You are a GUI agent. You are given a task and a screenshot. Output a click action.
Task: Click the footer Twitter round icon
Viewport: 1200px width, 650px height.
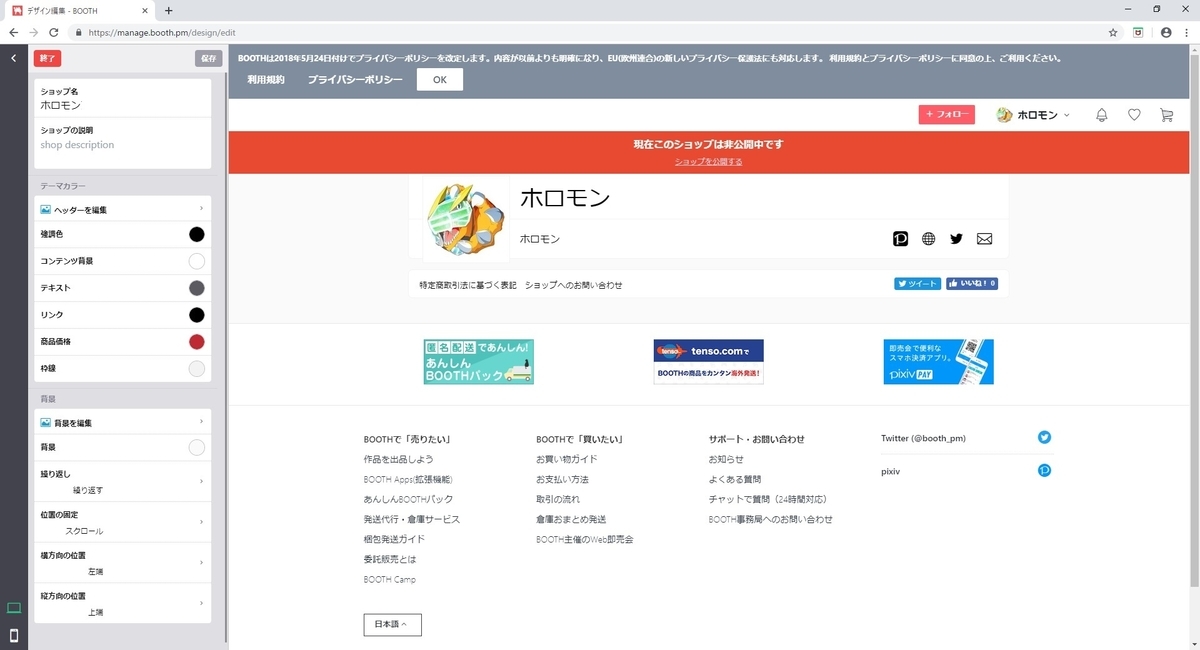[1044, 437]
